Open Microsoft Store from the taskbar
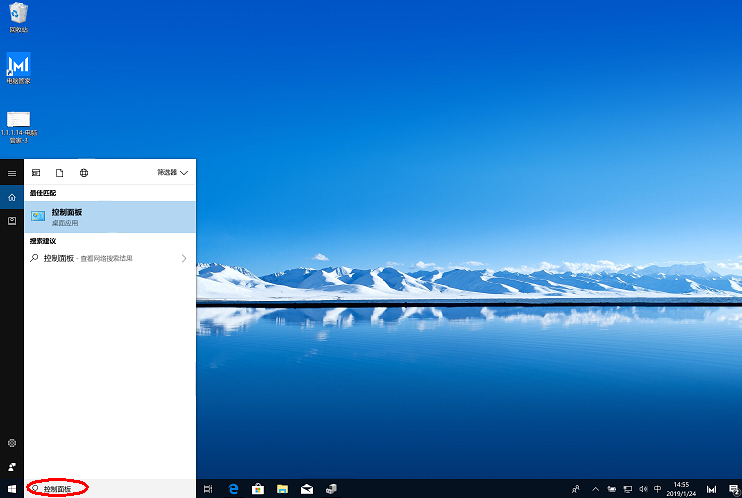 click(258, 489)
